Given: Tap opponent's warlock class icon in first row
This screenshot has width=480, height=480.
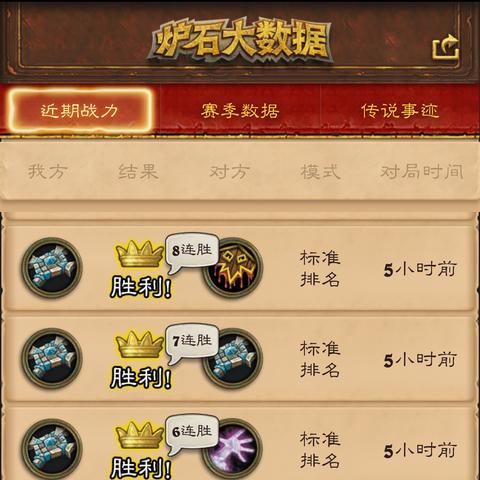Looking at the screenshot, I should tap(233, 267).
